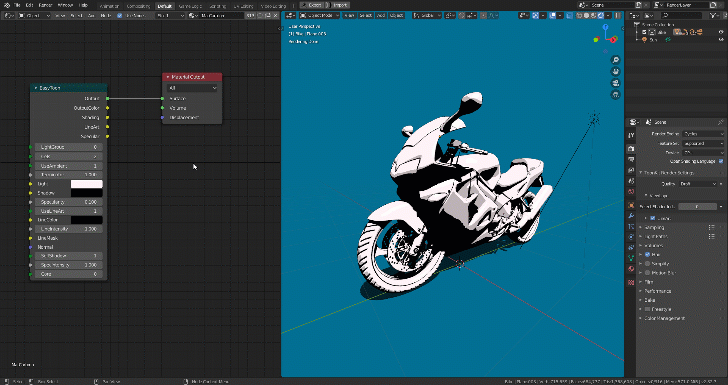Select Sun object in outliner
This screenshot has width=728, height=385.
[x=653, y=40]
